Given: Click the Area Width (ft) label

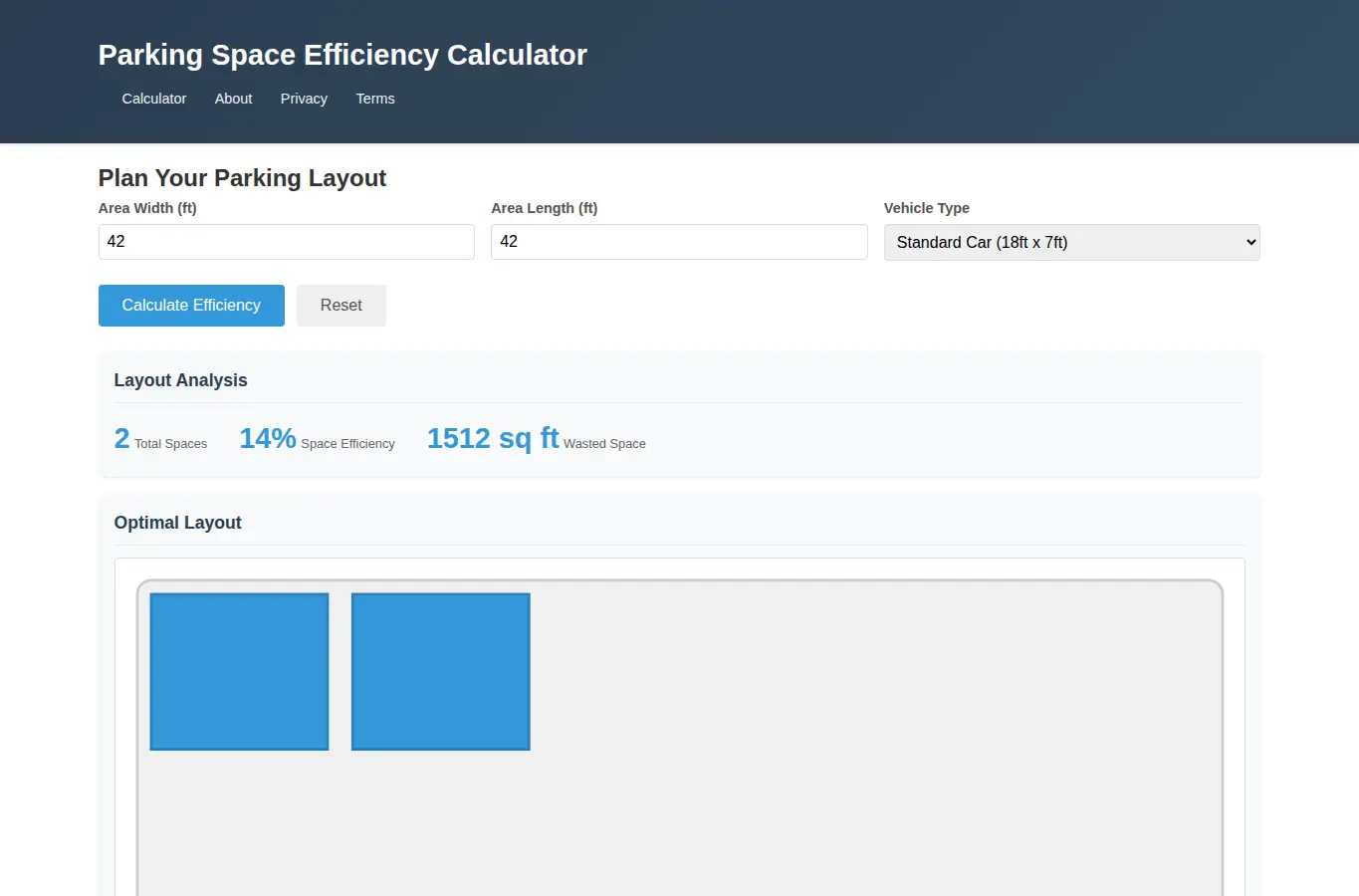Looking at the screenshot, I should [147, 208].
